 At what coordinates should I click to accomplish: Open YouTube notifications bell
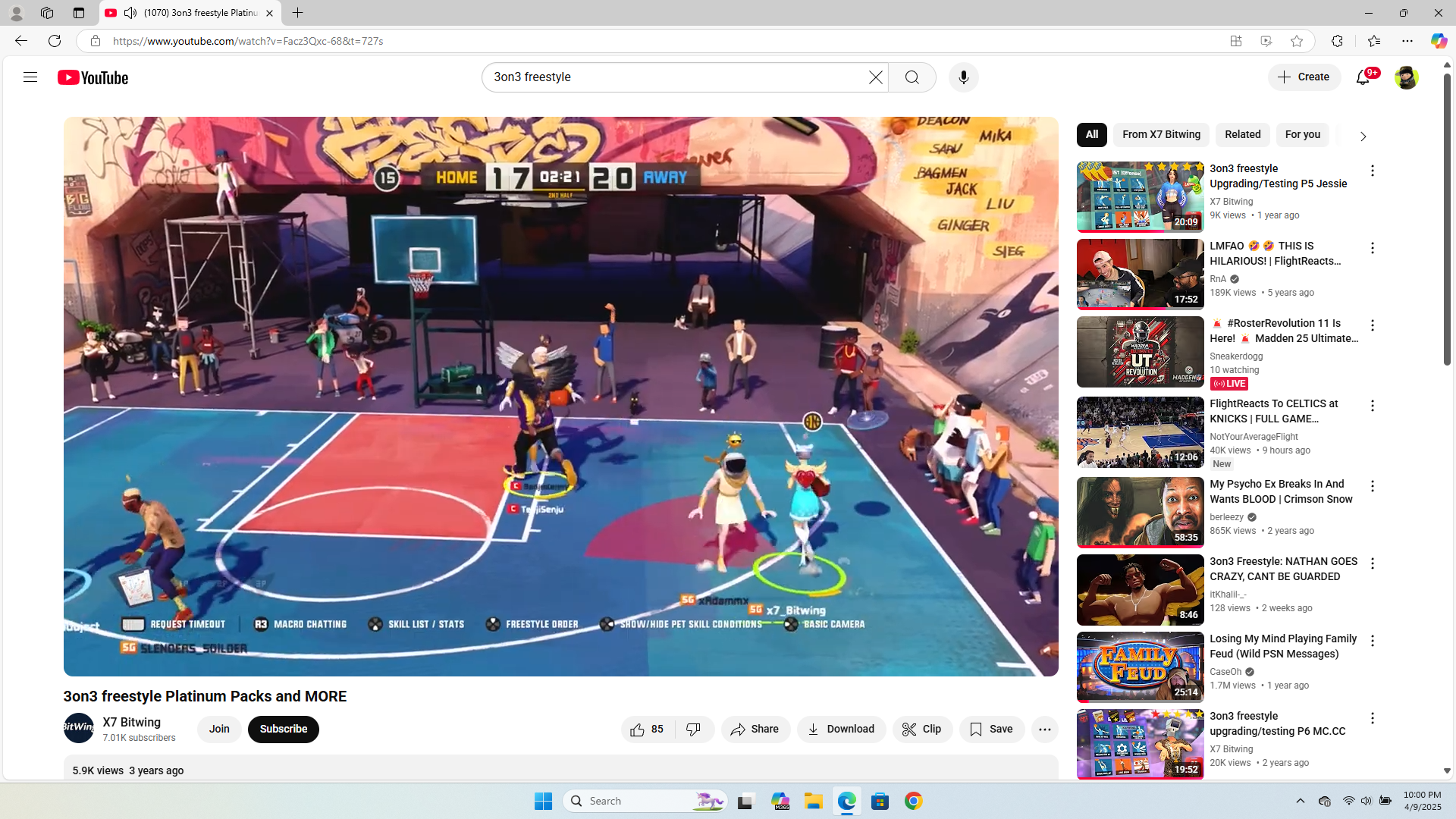click(1363, 77)
